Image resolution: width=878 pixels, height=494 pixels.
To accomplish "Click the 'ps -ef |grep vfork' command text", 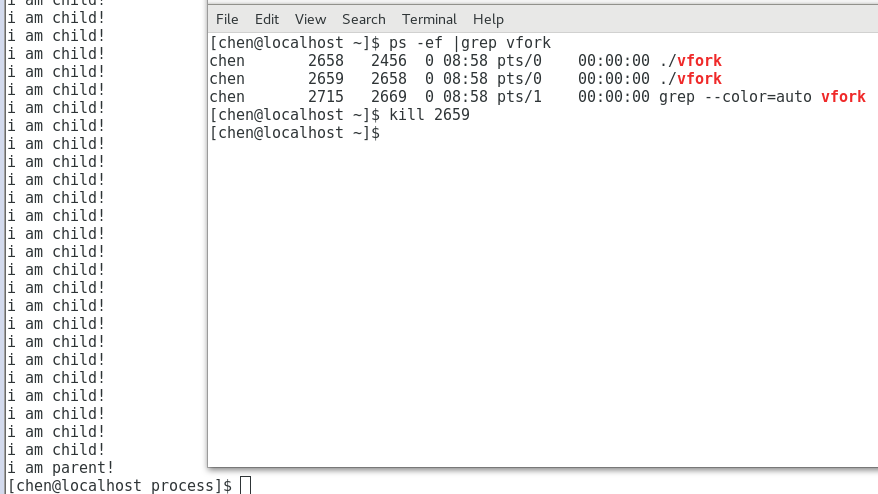I will pyautogui.click(x=470, y=43).
